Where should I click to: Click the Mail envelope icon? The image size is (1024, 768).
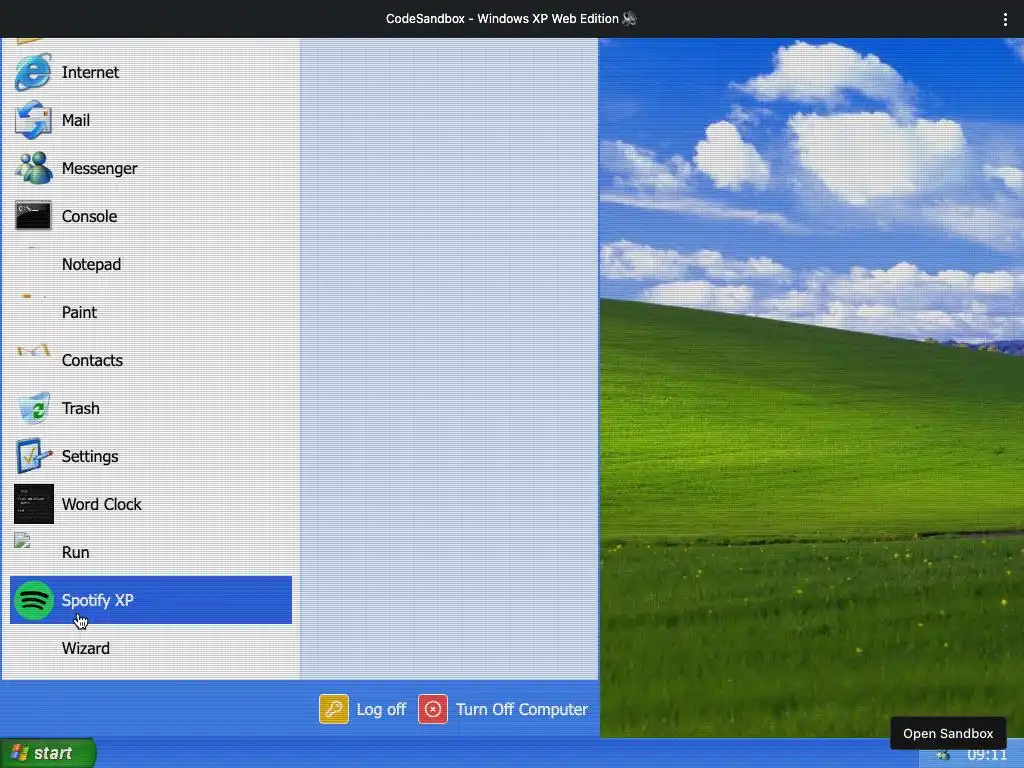[x=33, y=120]
